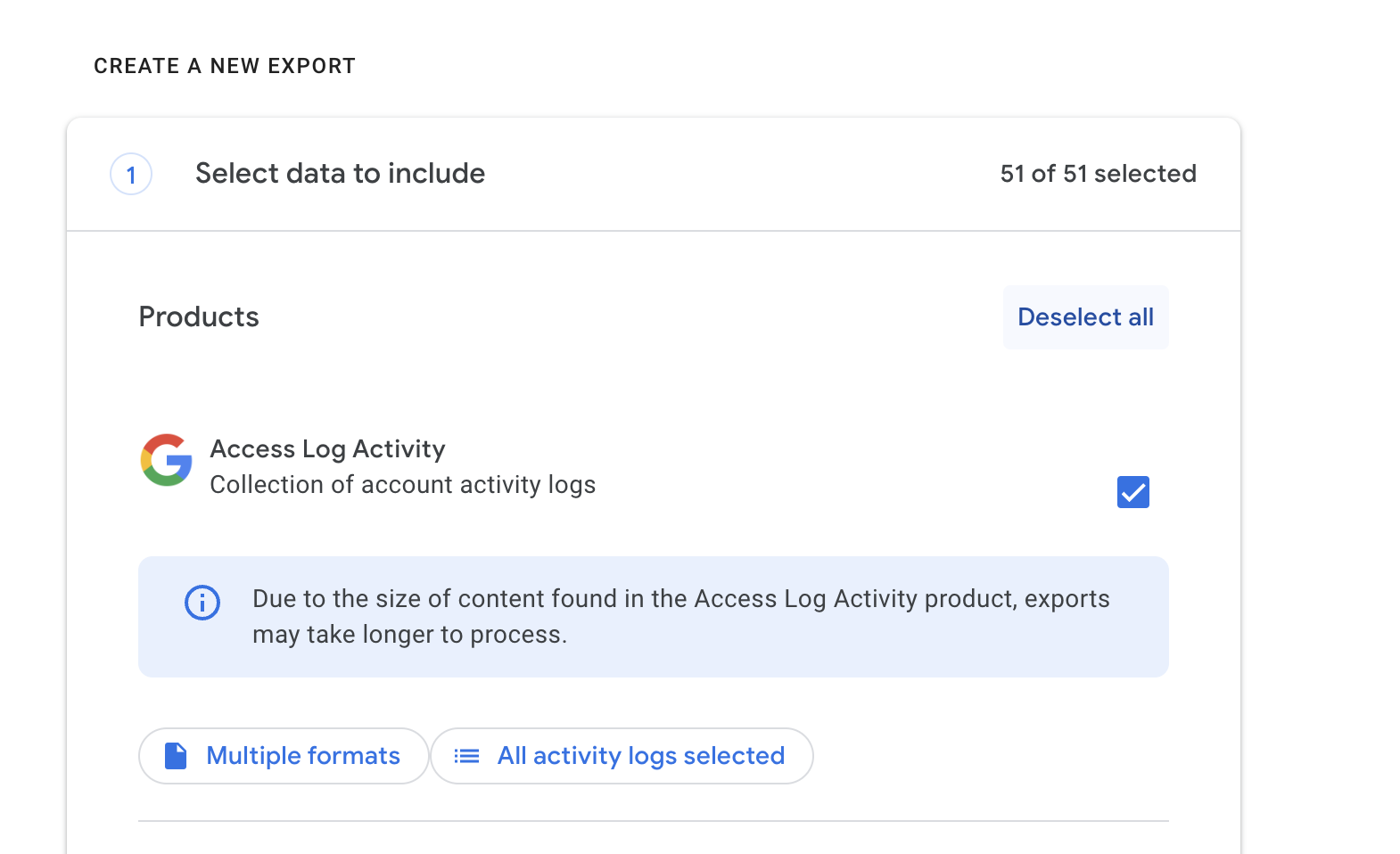The height and width of the screenshot is (854, 1400).
Task: Click the exports may take longer message
Action: pos(680,617)
